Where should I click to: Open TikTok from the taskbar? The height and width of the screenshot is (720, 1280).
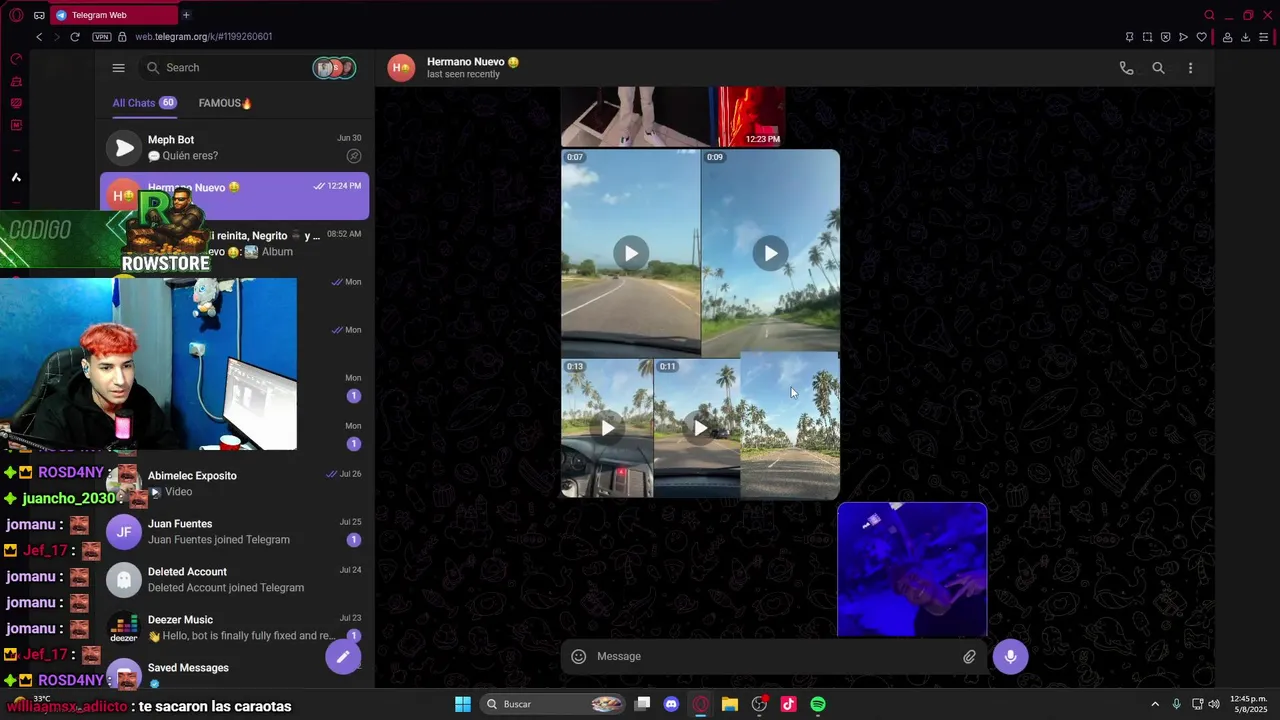pos(788,704)
